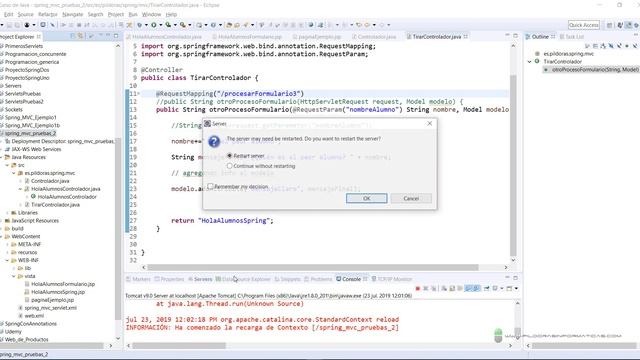The width and height of the screenshot is (640, 360).
Task: Click the green Run icon in toolbar
Action: click(154, 25)
